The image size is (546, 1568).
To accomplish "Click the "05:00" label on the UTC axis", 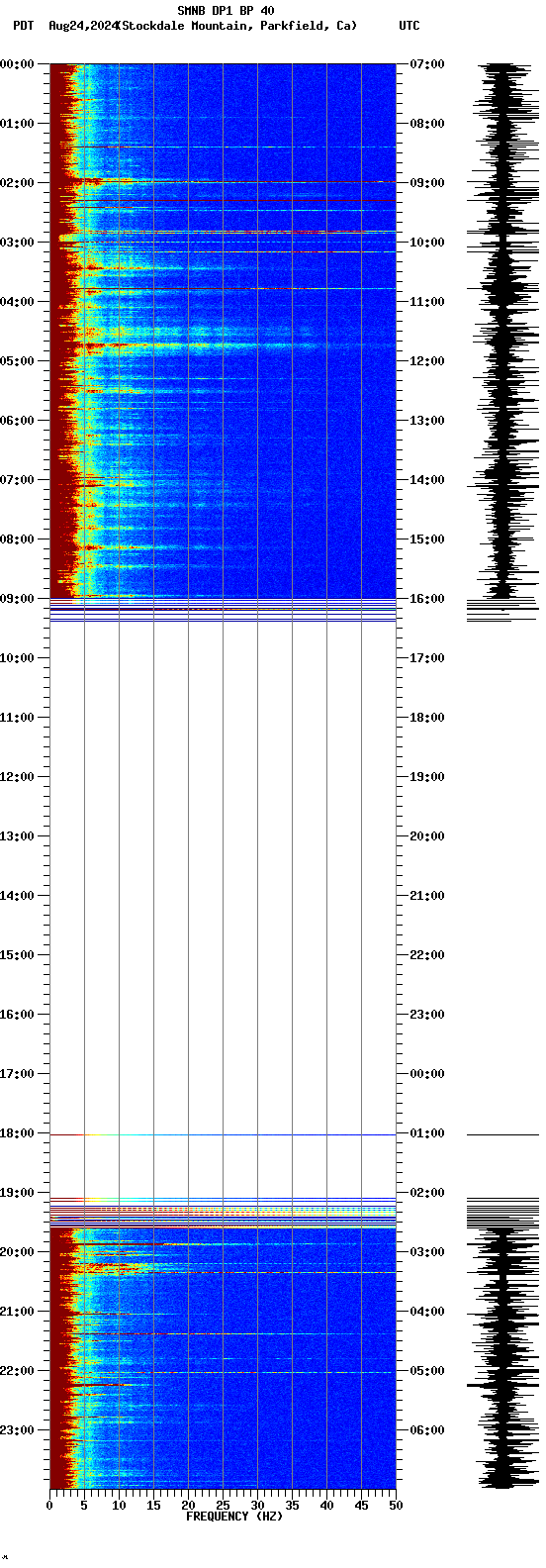I will pos(427,1371).
